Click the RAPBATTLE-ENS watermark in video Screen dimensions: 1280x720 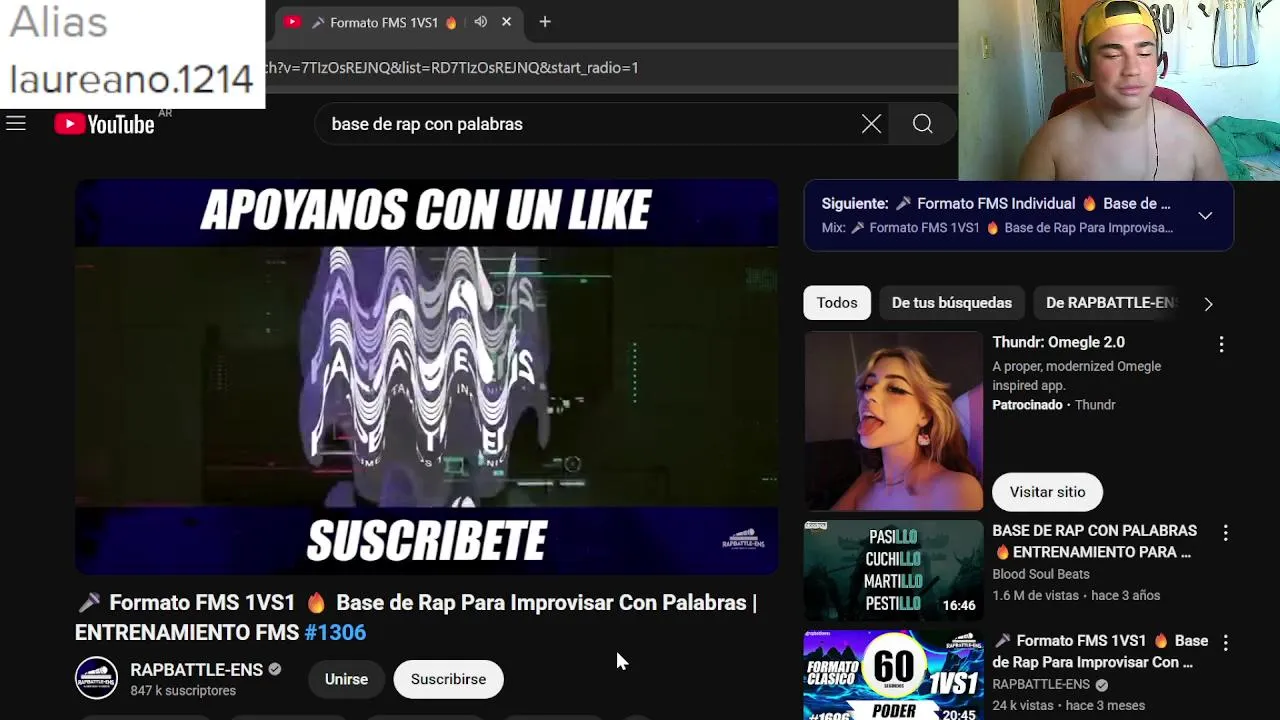coord(743,539)
